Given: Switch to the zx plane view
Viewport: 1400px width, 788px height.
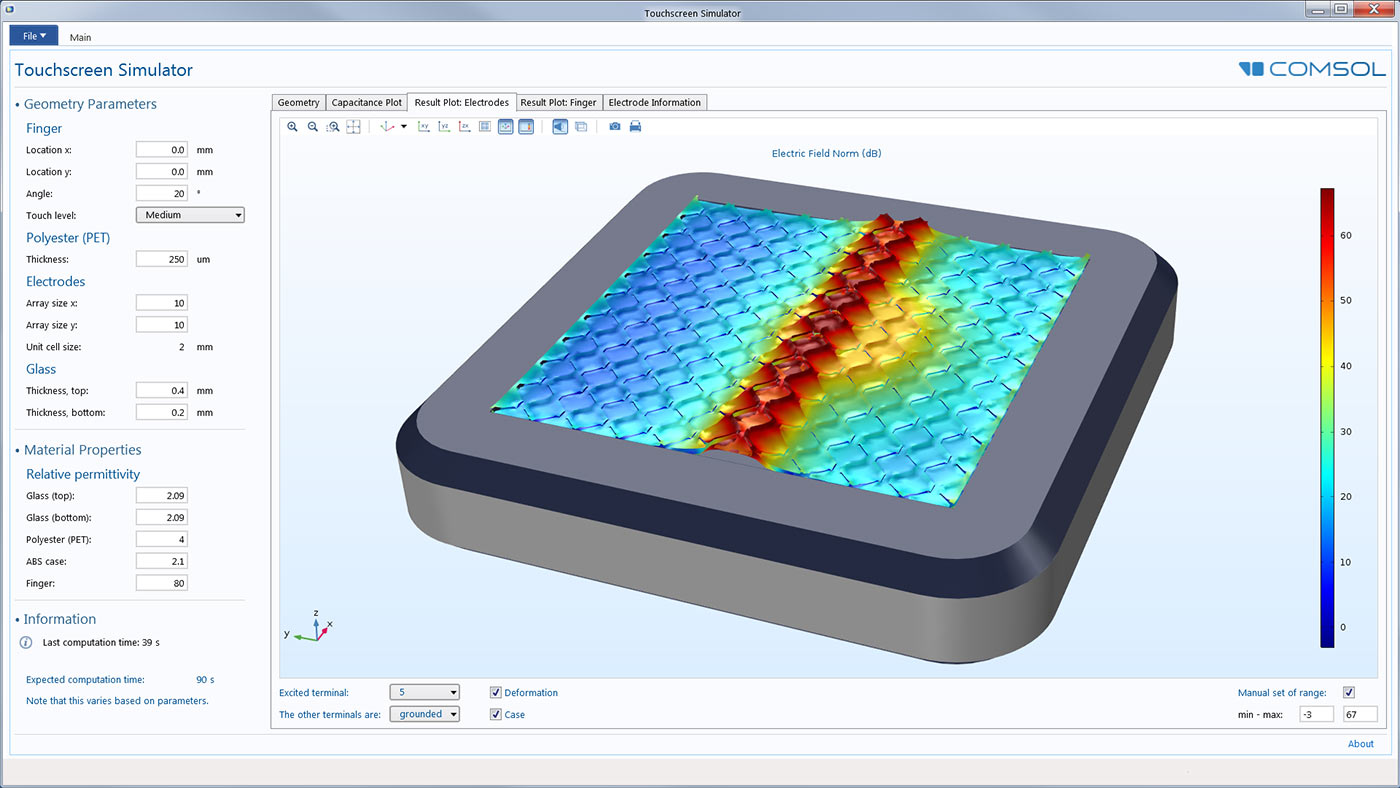Looking at the screenshot, I should click(464, 127).
